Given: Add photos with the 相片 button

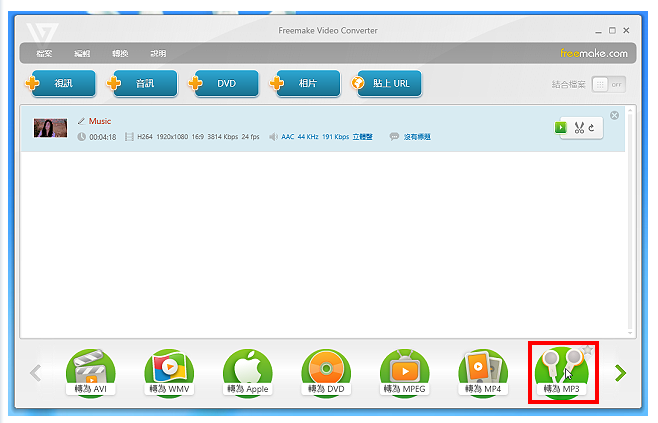Looking at the screenshot, I should point(308,83).
